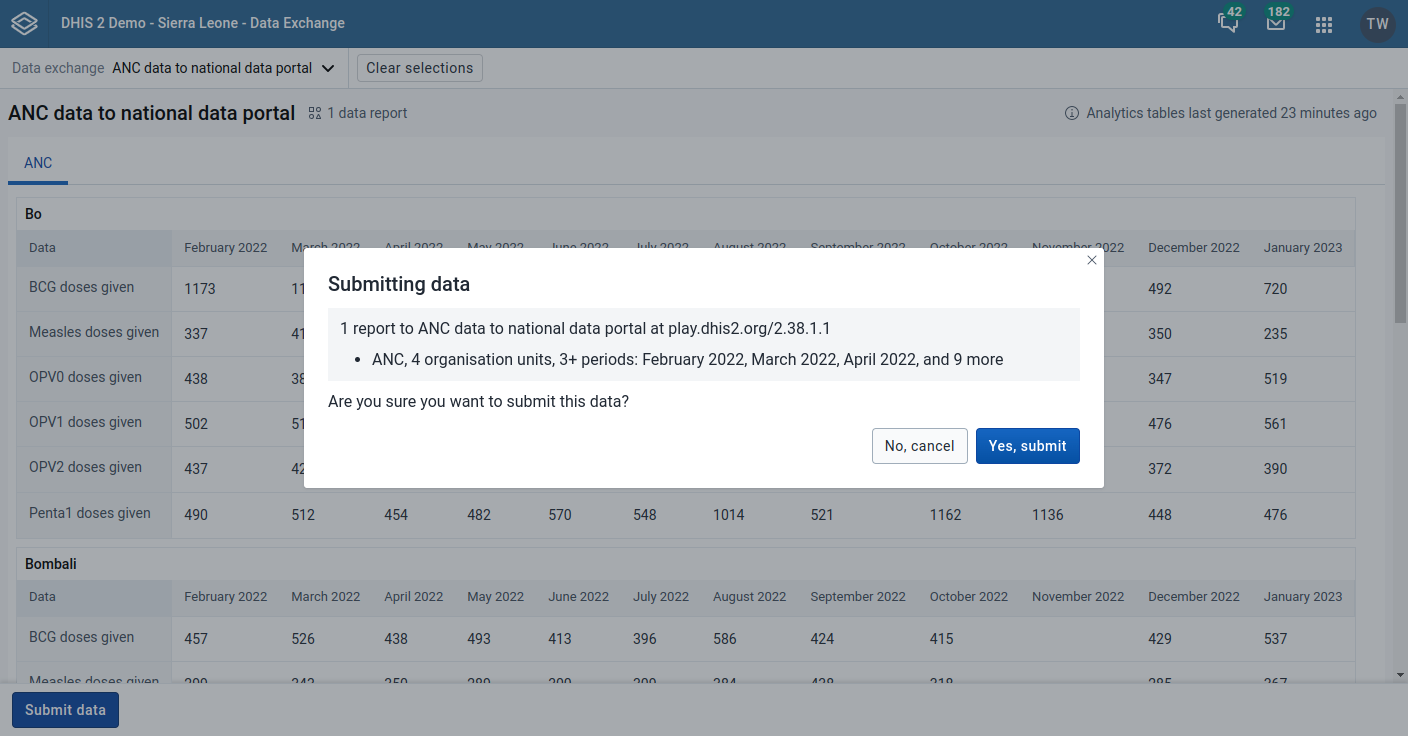Screen dimensions: 1408x736
Task: Click the dropdown chevron next to ANC data
Action: 328,69
